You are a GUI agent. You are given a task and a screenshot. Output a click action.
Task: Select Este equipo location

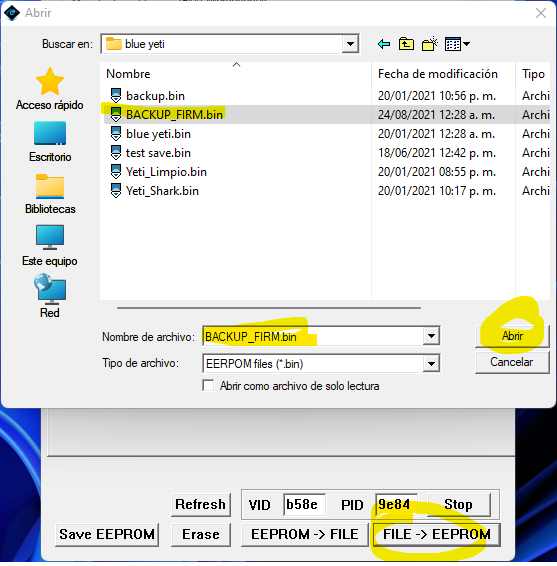click(50, 245)
